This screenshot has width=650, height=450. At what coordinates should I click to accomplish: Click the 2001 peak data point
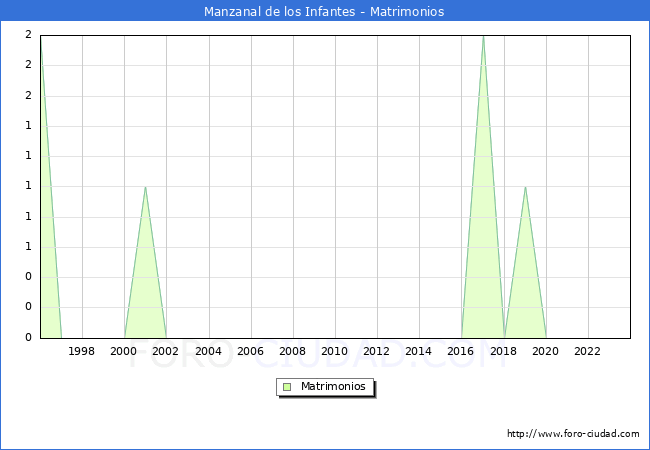coord(146,187)
